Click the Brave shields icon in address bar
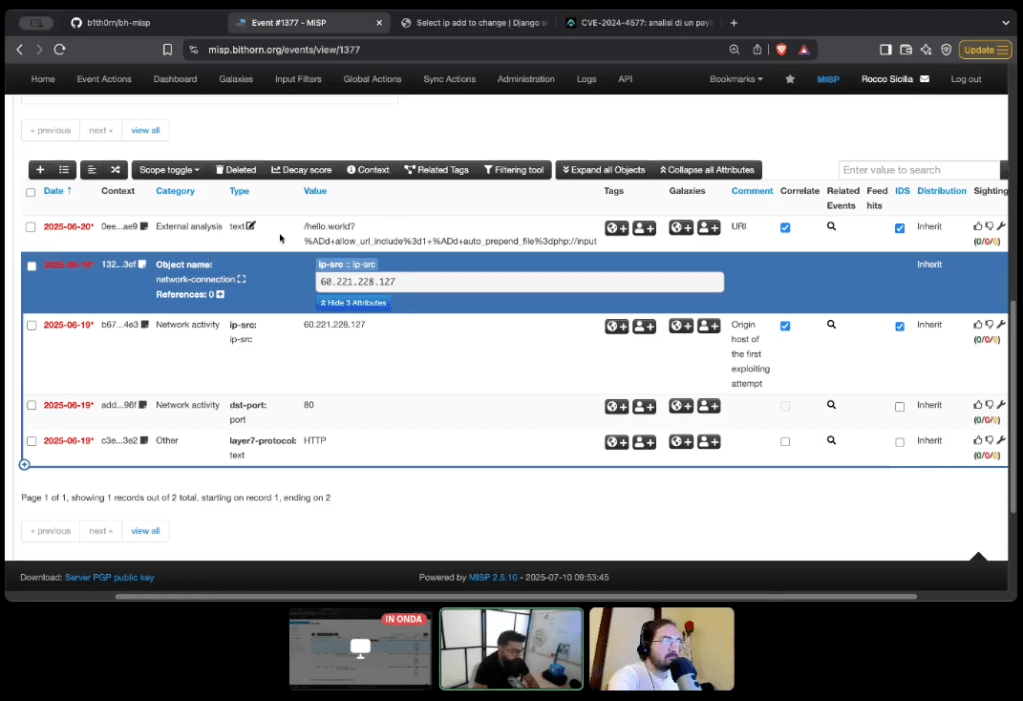 [781, 49]
